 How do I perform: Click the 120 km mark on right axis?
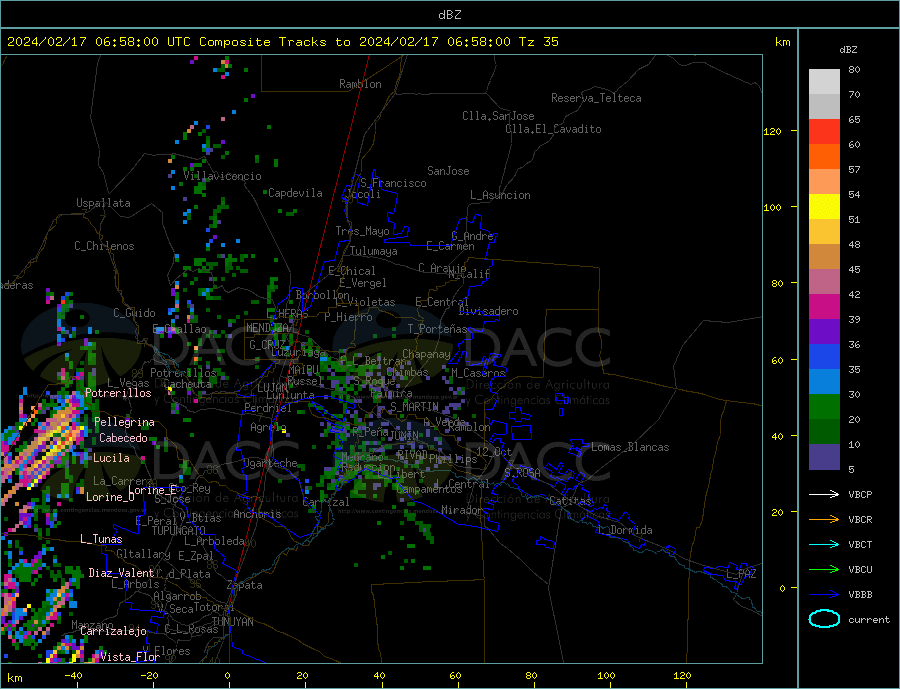pyautogui.click(x=773, y=131)
